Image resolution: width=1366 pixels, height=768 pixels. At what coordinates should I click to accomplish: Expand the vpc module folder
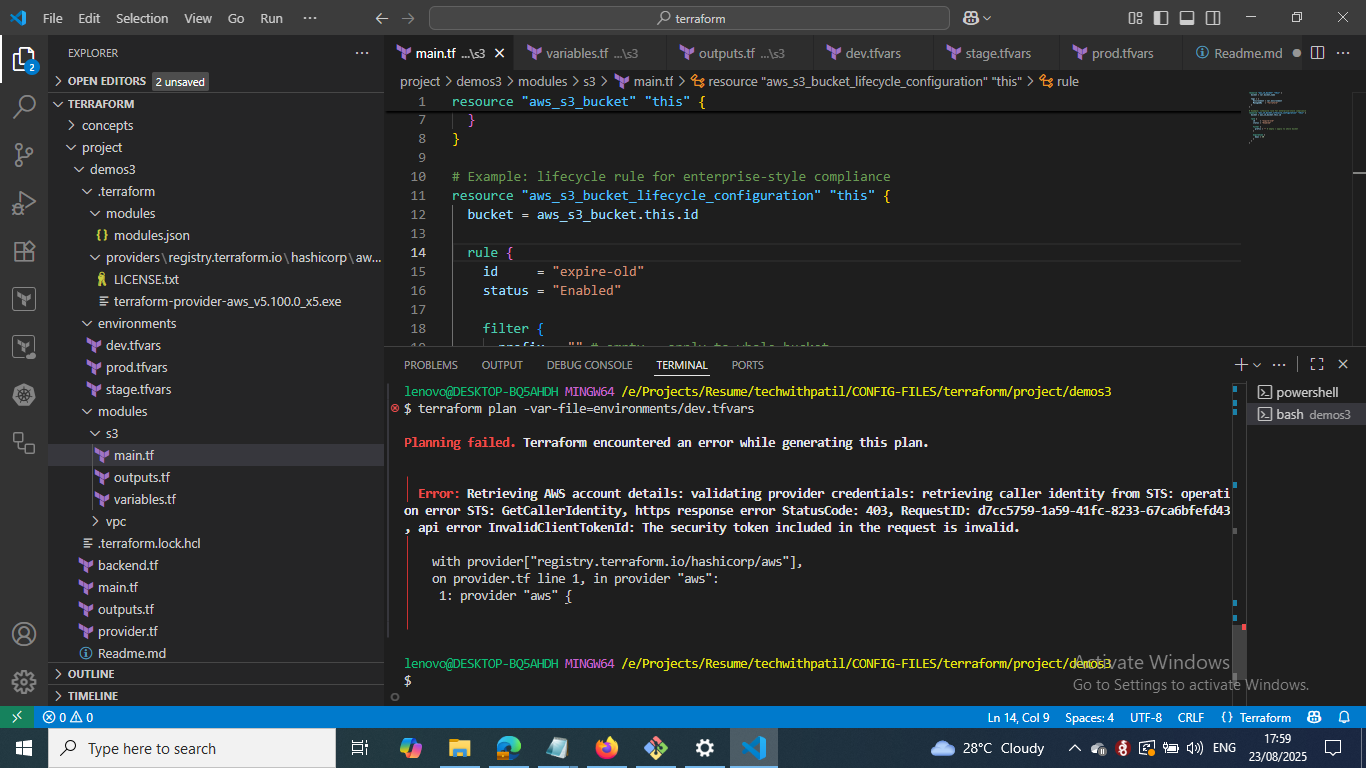point(115,521)
